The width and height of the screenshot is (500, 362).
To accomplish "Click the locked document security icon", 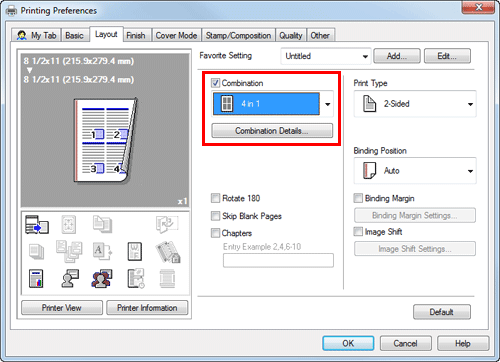I will [168, 252].
